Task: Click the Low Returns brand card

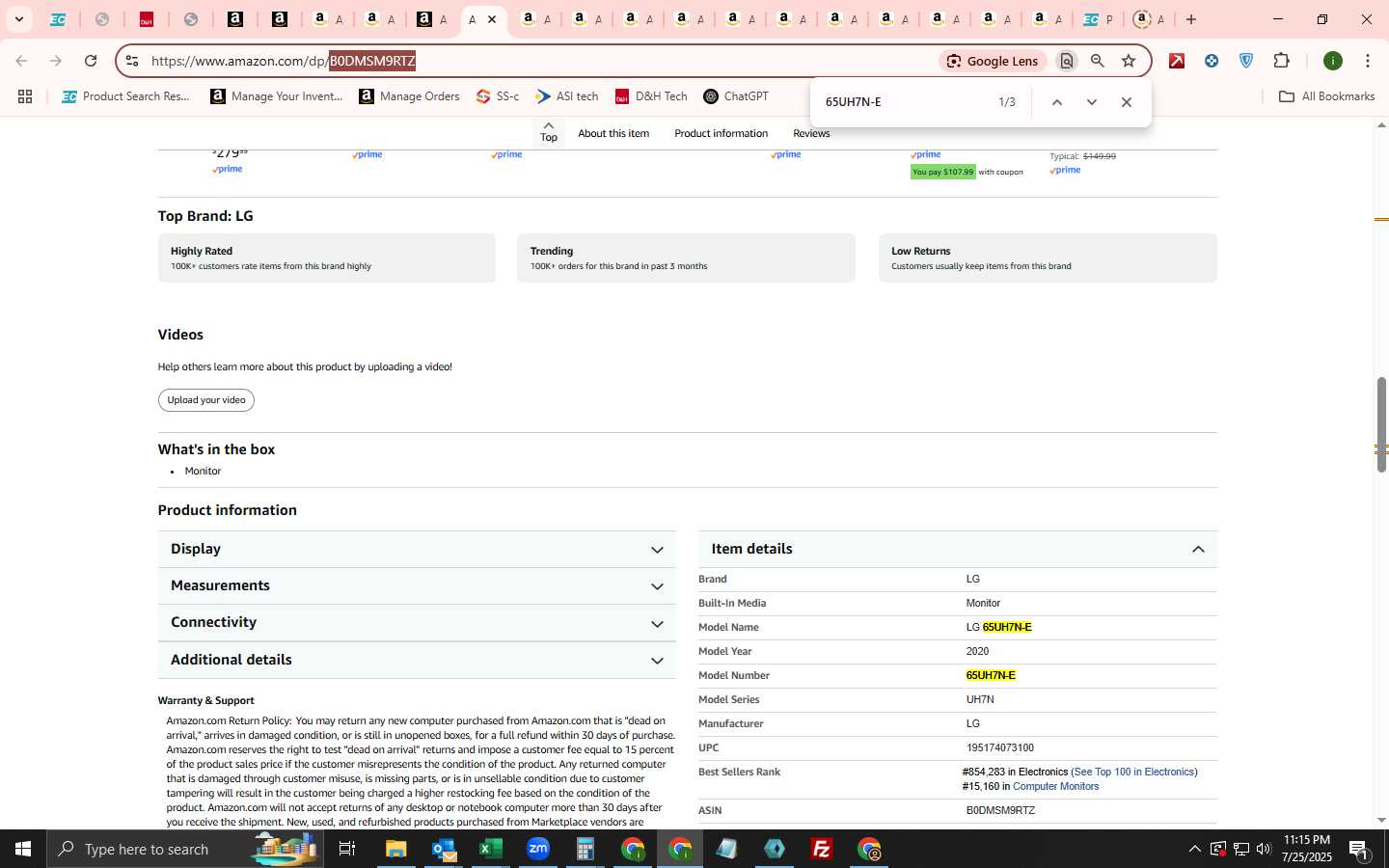Action: pyautogui.click(x=1048, y=258)
